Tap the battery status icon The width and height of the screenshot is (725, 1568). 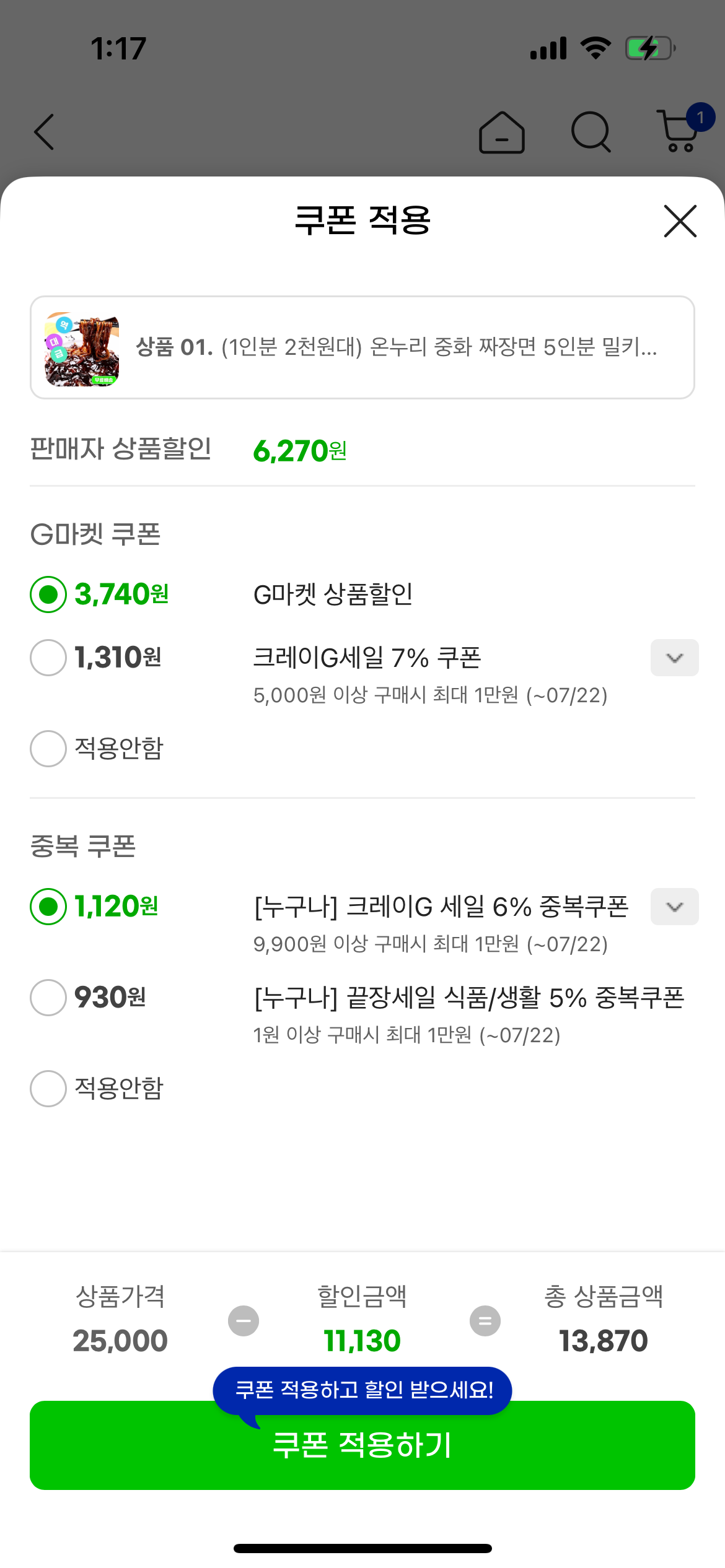tap(650, 48)
